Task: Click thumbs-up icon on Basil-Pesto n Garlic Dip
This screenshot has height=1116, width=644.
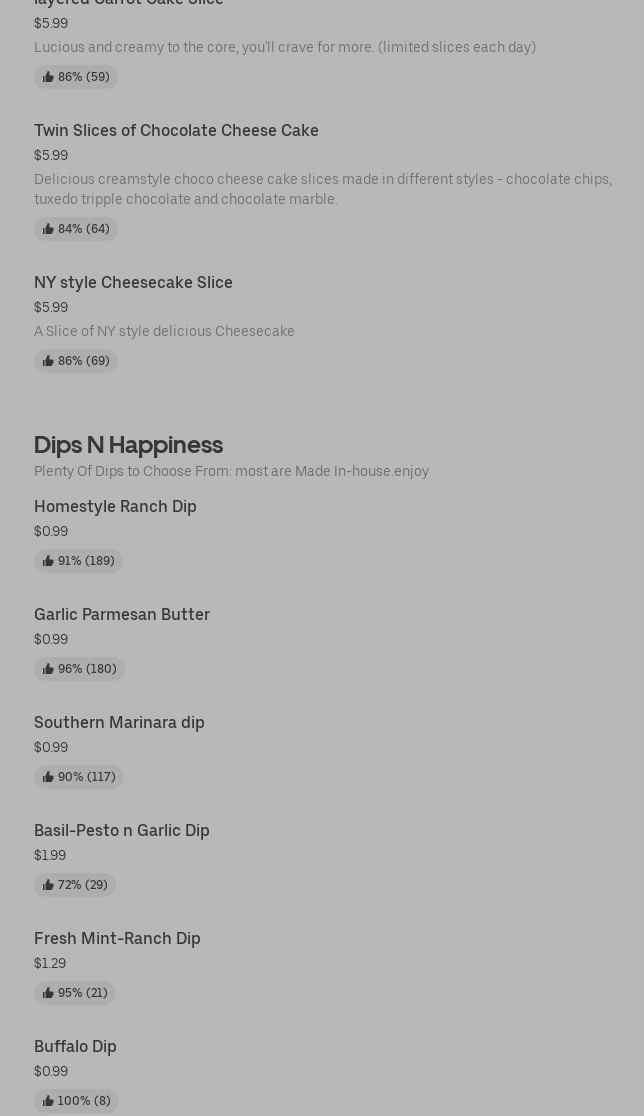Action: [x=48, y=885]
